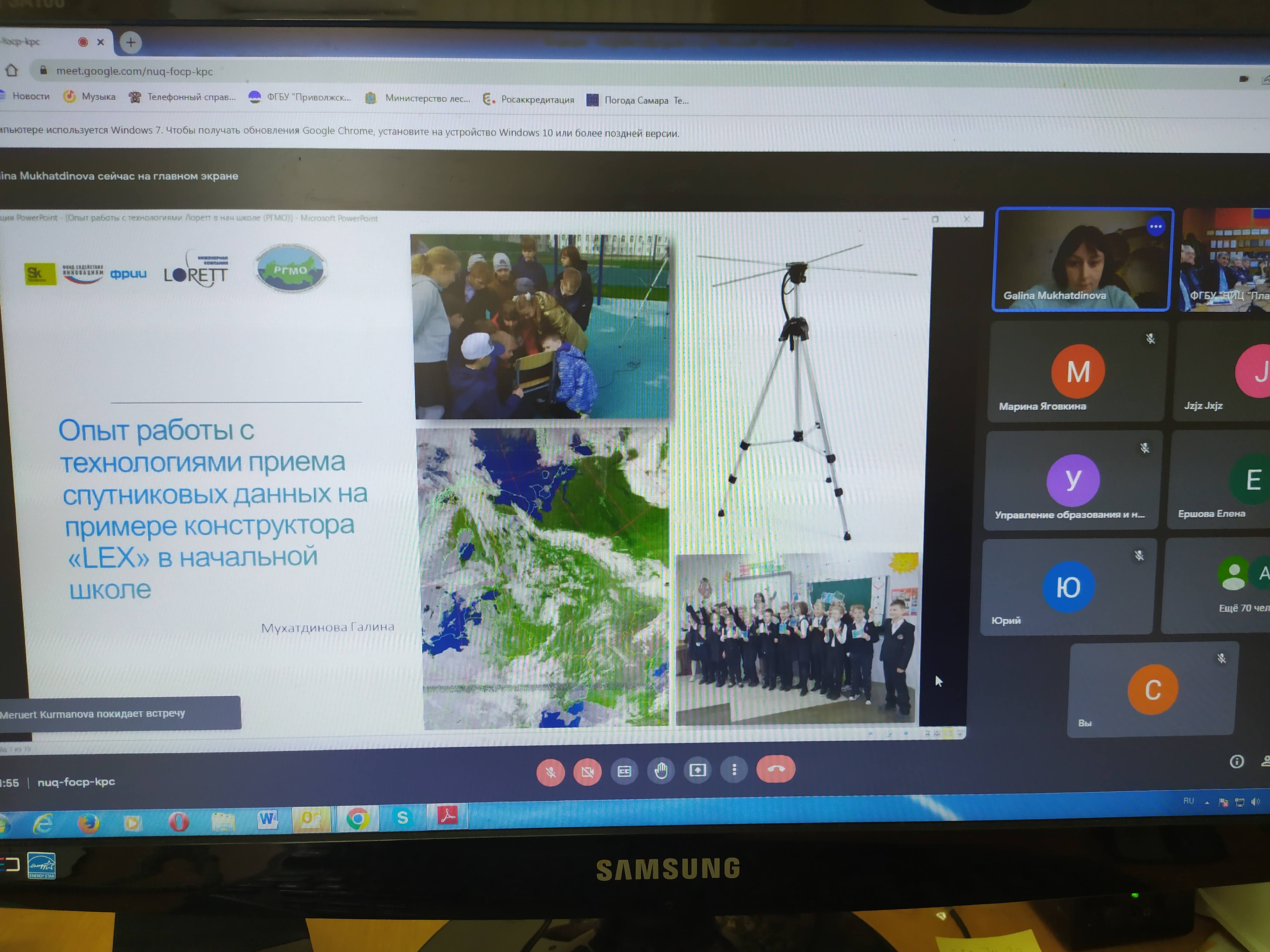Viewport: 1270px width, 952px height.
Task: Toggle the microphone mute button
Action: pyautogui.click(x=550, y=772)
